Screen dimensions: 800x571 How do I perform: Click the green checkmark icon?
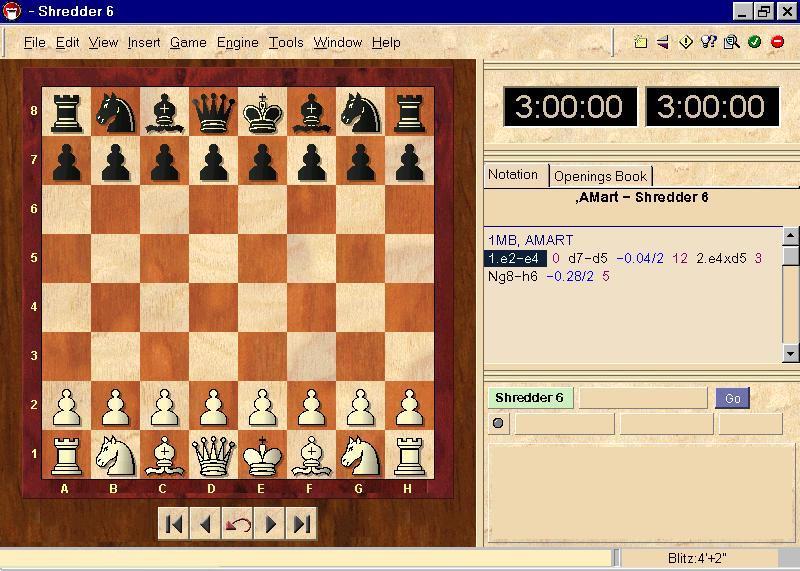754,42
